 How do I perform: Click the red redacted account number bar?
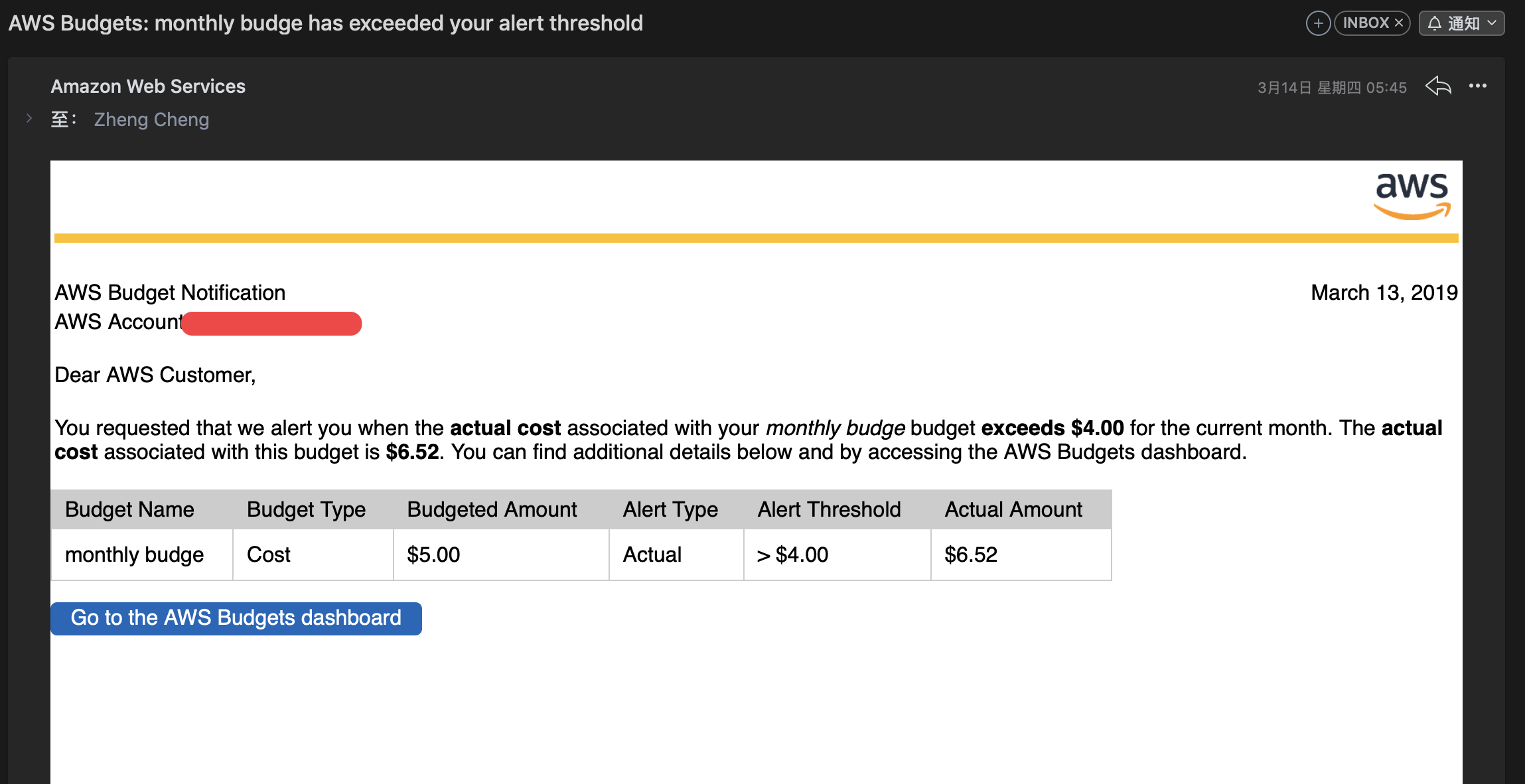click(271, 324)
